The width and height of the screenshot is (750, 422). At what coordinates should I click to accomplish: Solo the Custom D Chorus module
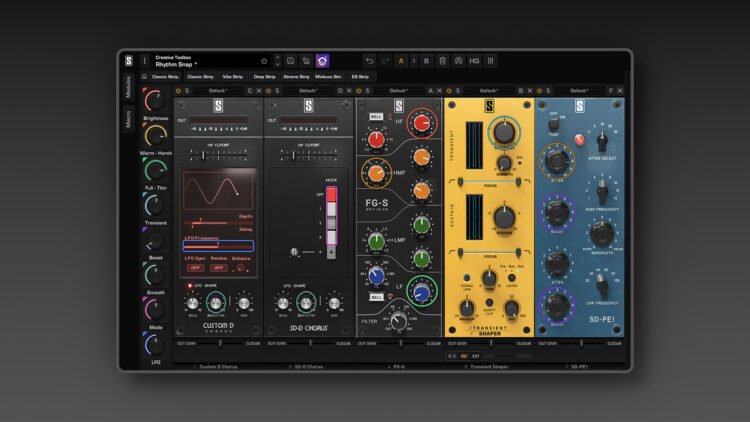pos(187,90)
